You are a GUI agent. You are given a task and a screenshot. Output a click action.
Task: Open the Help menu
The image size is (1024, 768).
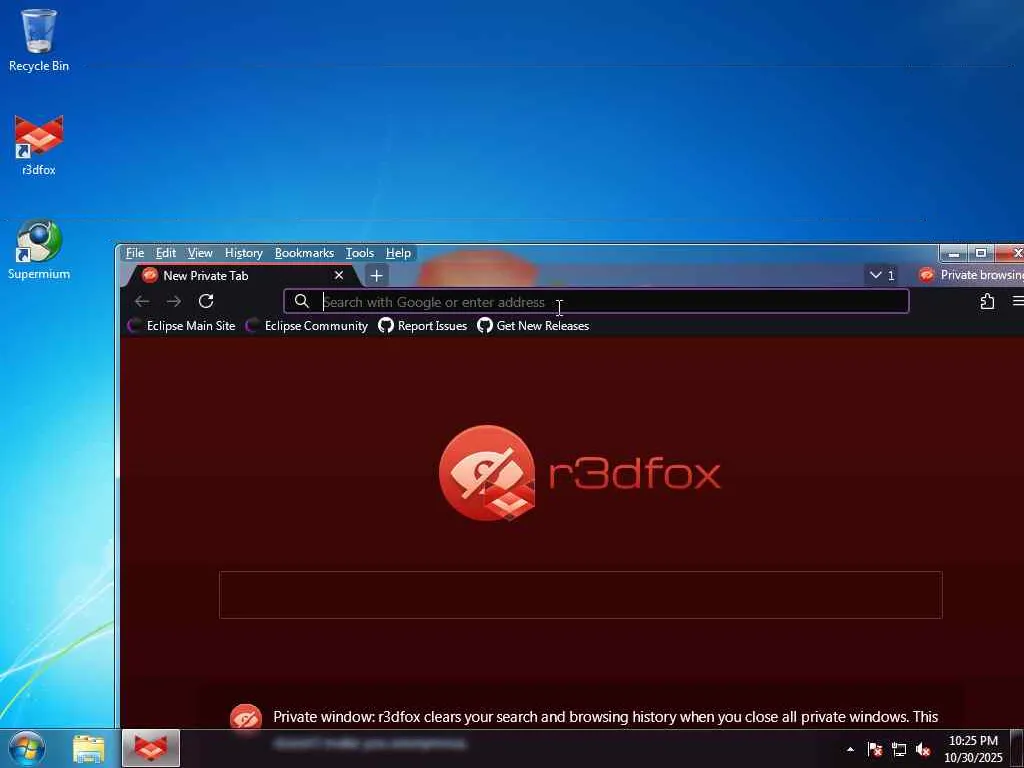pyautogui.click(x=398, y=253)
